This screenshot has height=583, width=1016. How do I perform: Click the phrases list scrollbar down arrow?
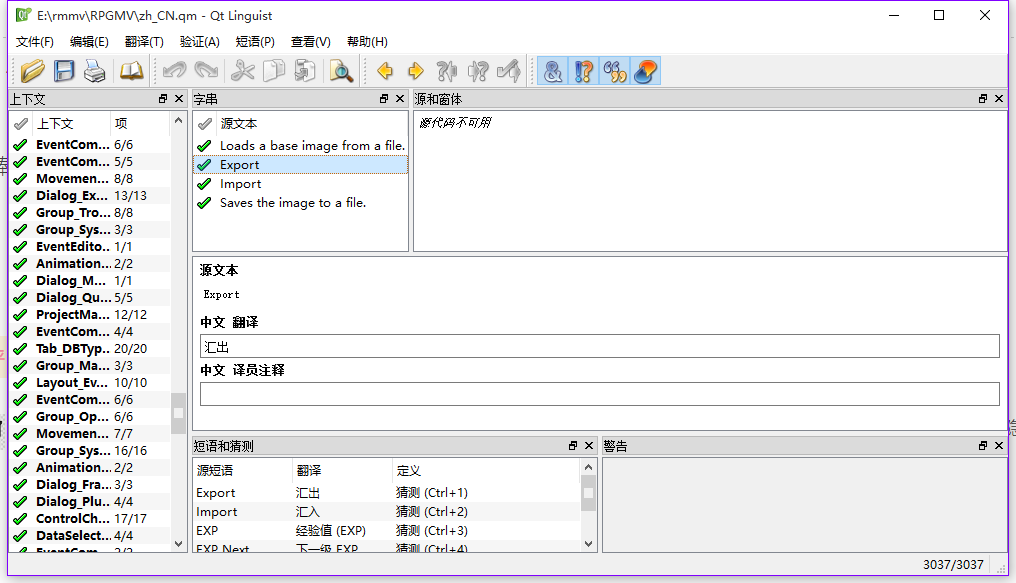588,544
